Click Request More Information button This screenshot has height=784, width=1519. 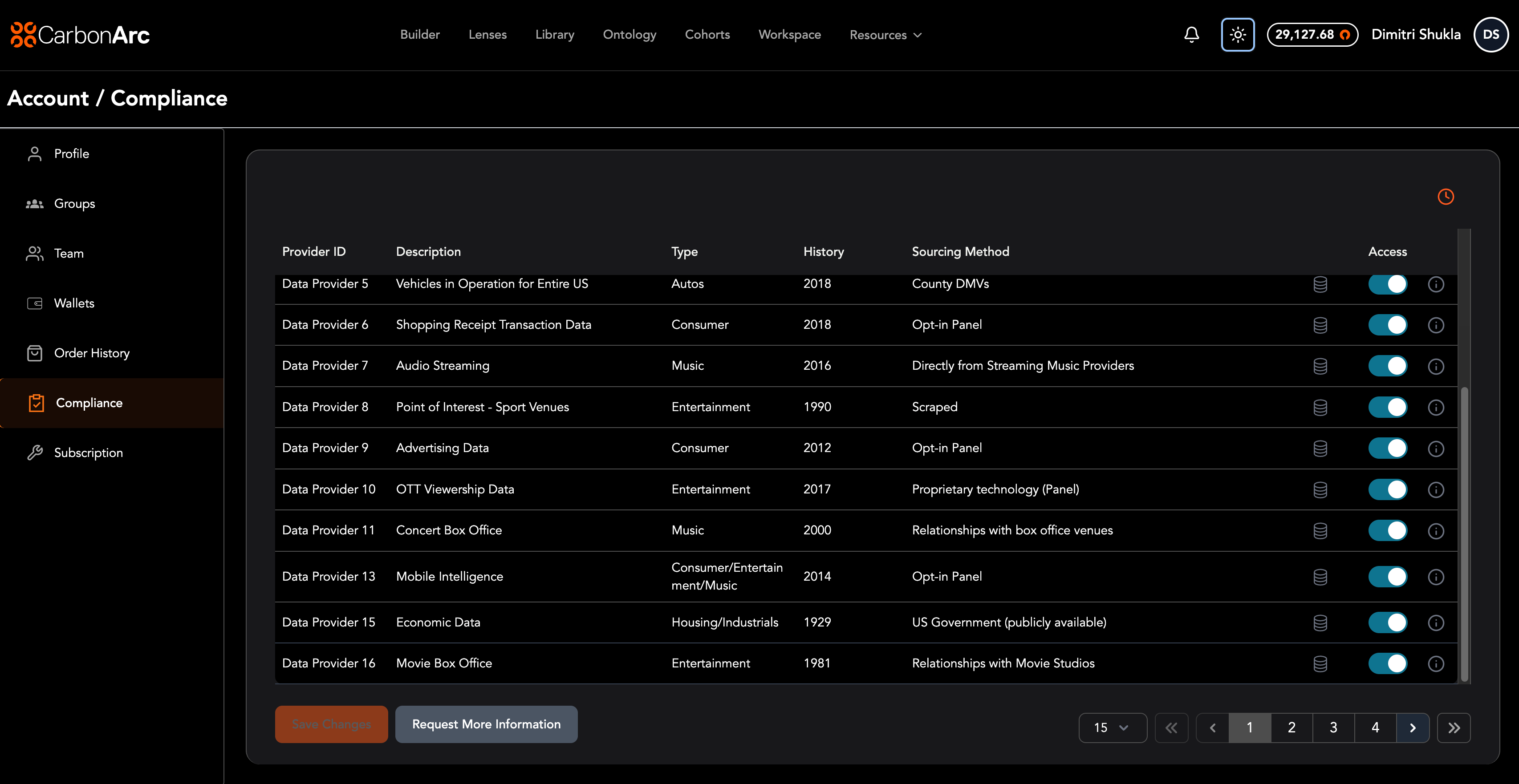[486, 724]
